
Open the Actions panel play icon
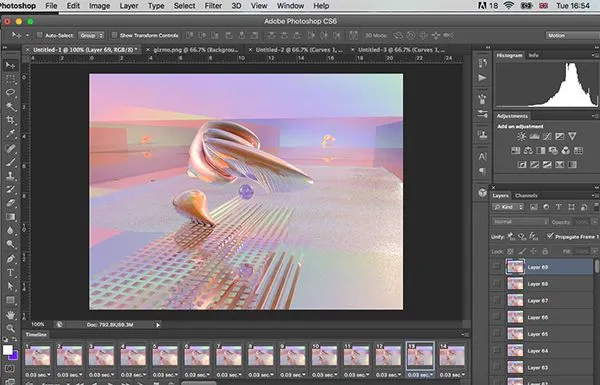pos(483,78)
